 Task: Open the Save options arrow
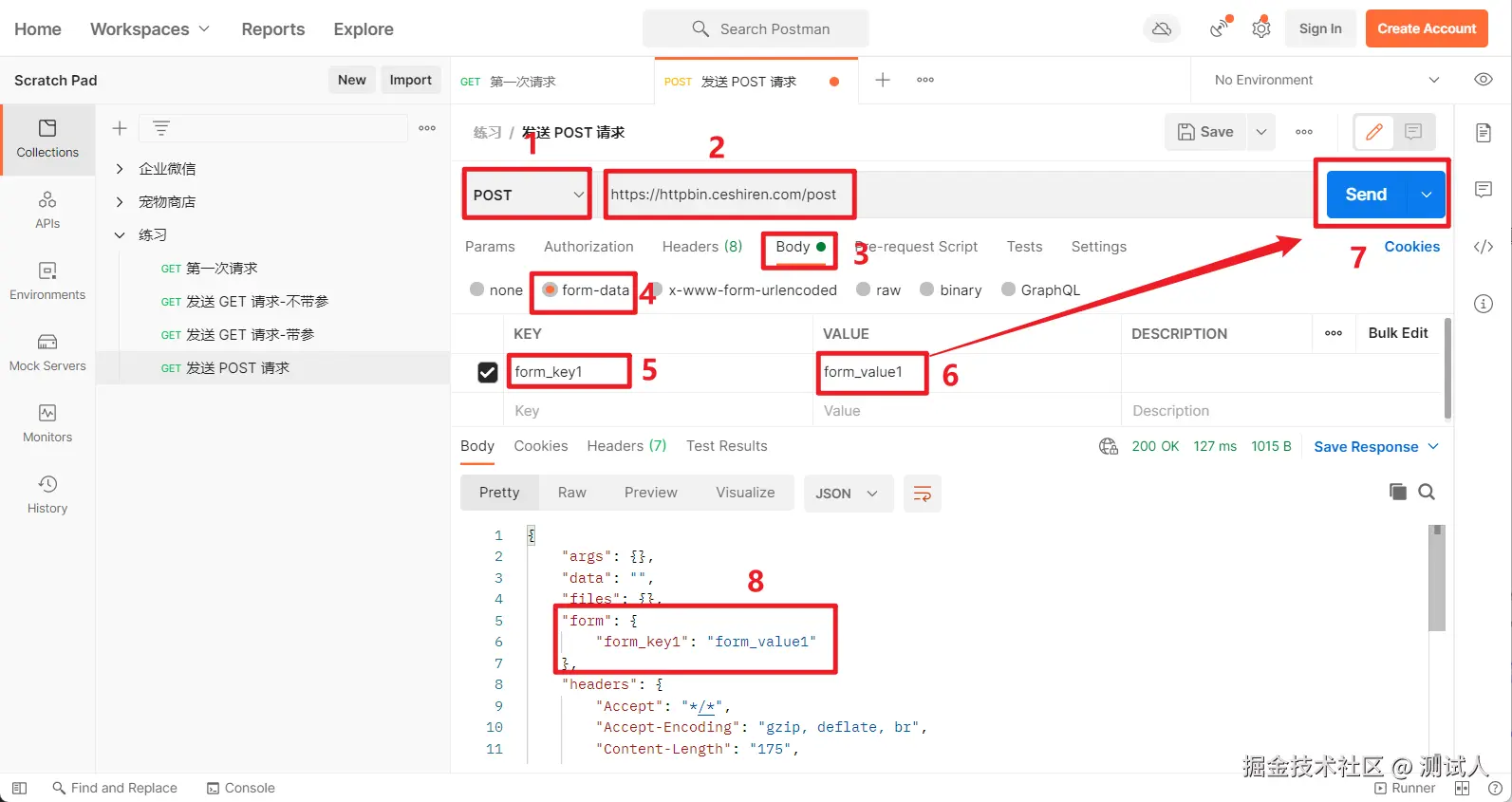point(1261,132)
